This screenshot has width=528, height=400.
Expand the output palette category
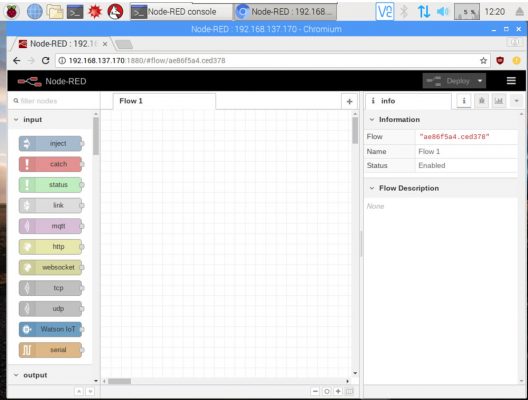[x=50, y=375]
